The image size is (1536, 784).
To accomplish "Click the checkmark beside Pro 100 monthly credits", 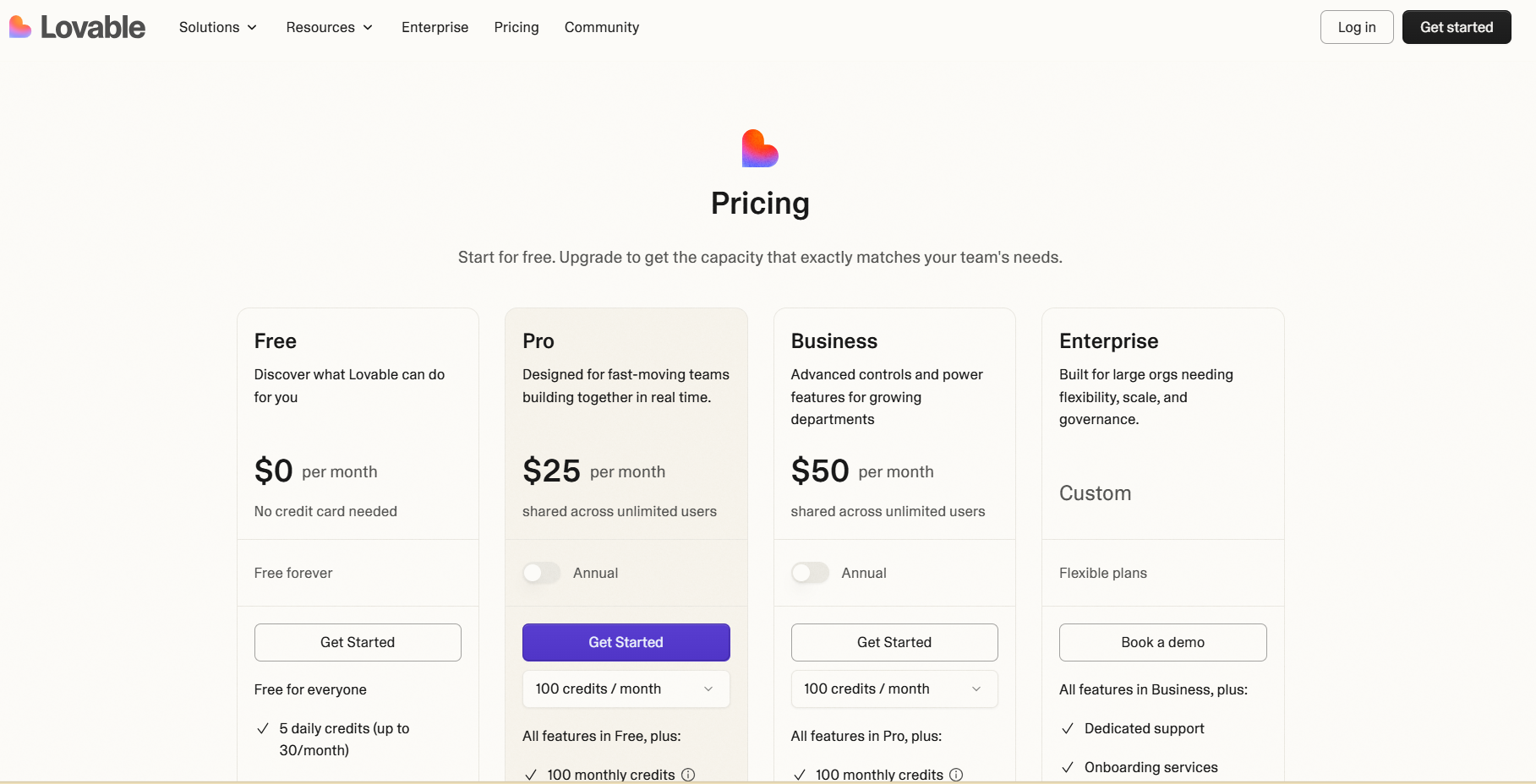I will (531, 775).
